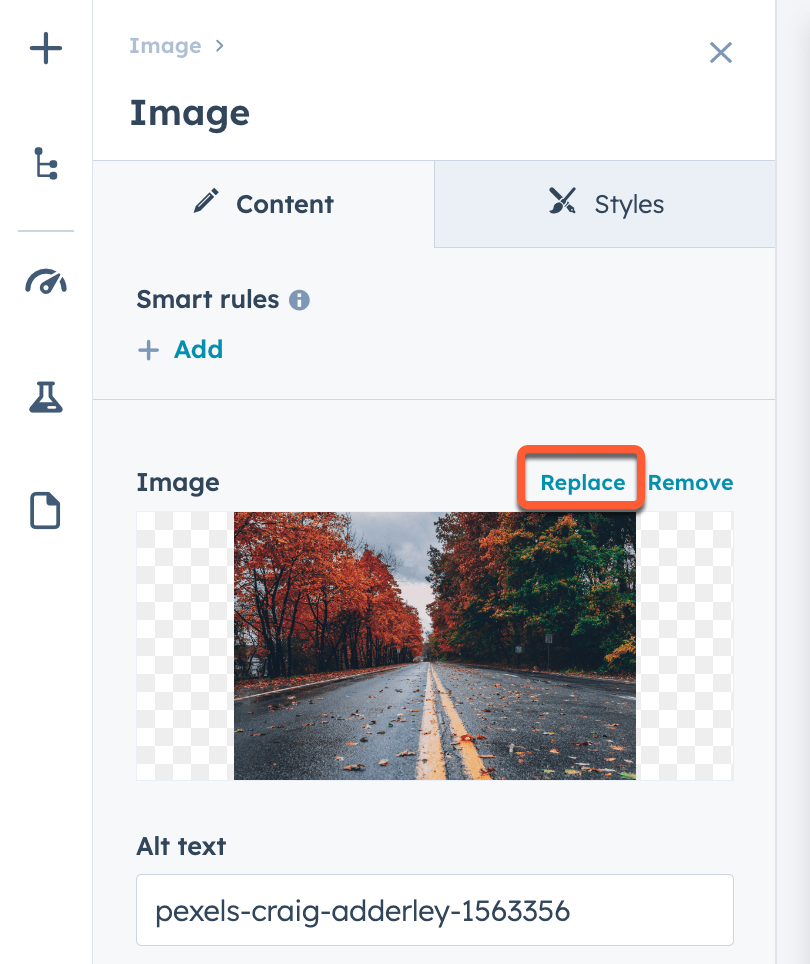Click the brush icon on the Styles tab
This screenshot has height=964, width=810.
click(562, 201)
